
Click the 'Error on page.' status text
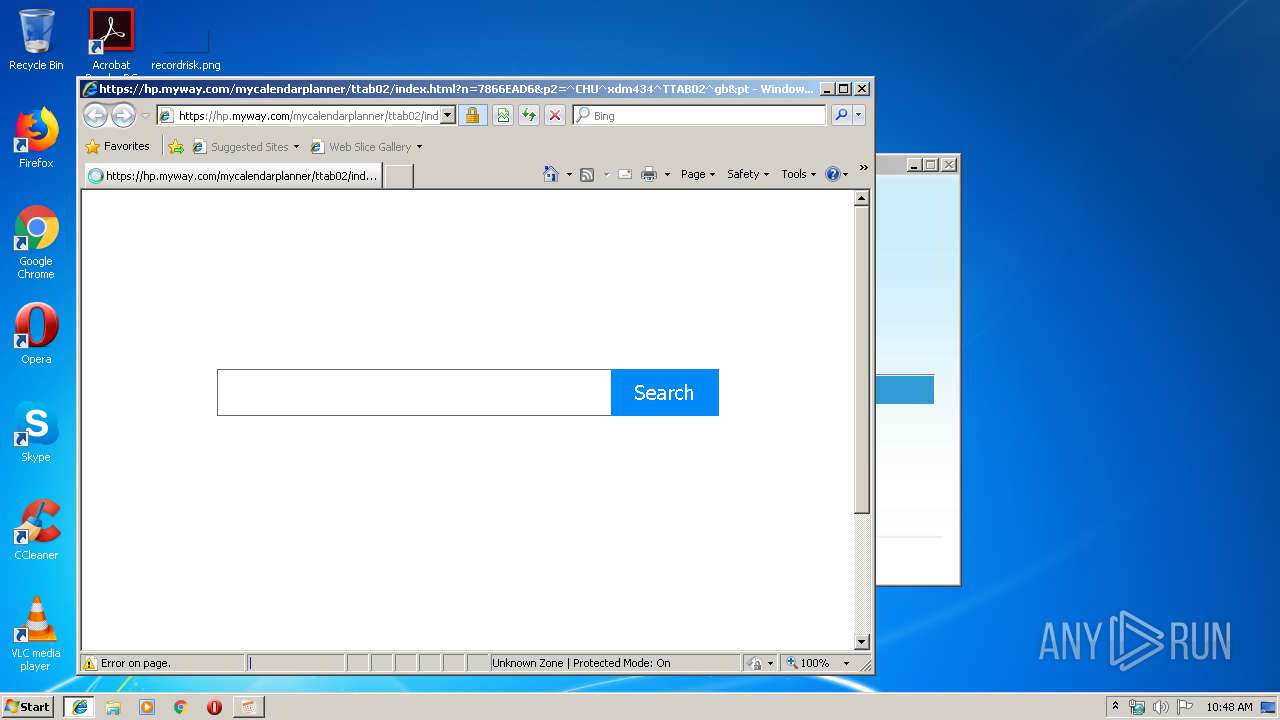[136, 663]
